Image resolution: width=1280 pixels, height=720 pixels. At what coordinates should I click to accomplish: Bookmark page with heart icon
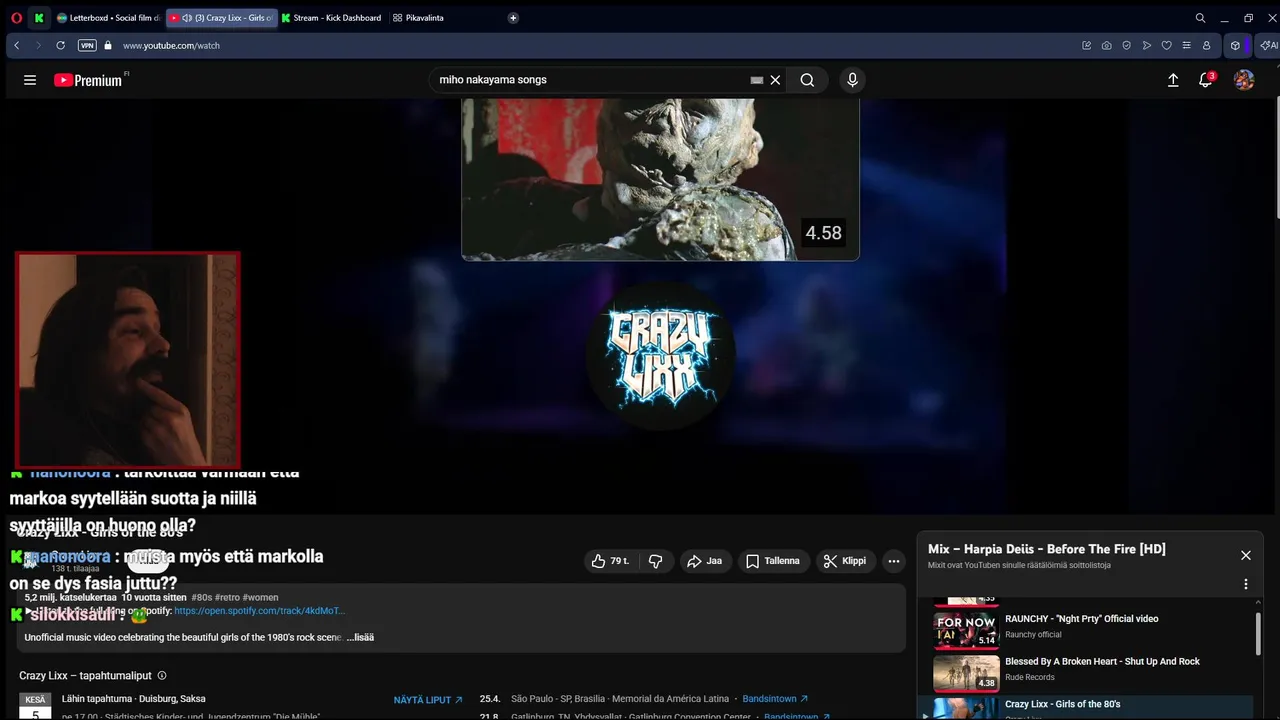tap(1166, 45)
